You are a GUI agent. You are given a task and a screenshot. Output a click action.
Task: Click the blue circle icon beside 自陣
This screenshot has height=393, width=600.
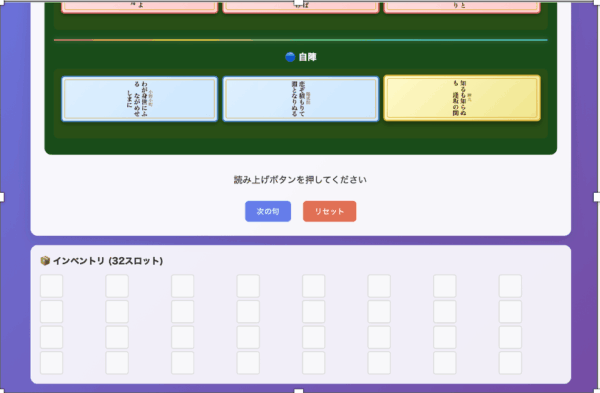point(290,57)
